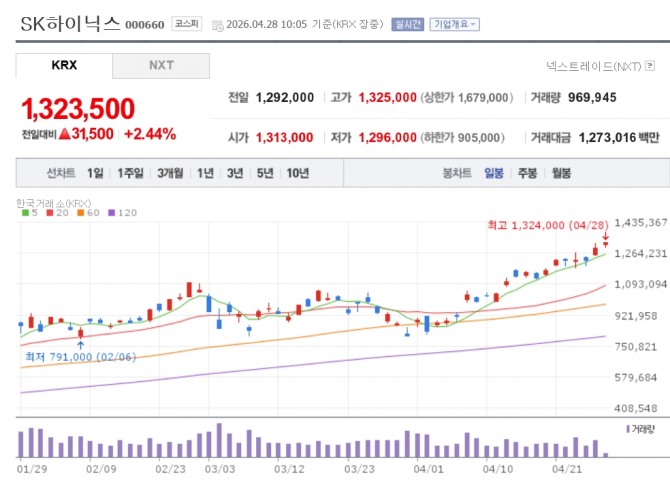Click the 거래량 value 969,945

point(592,97)
